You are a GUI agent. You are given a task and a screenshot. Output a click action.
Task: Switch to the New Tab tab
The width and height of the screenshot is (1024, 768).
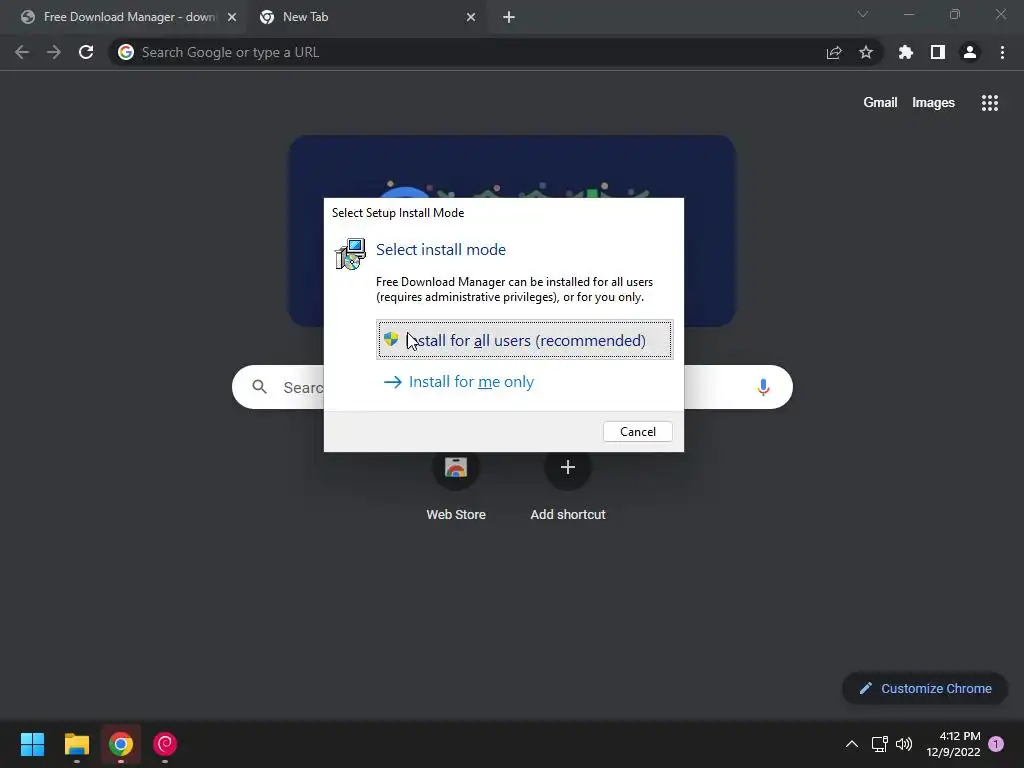366,17
